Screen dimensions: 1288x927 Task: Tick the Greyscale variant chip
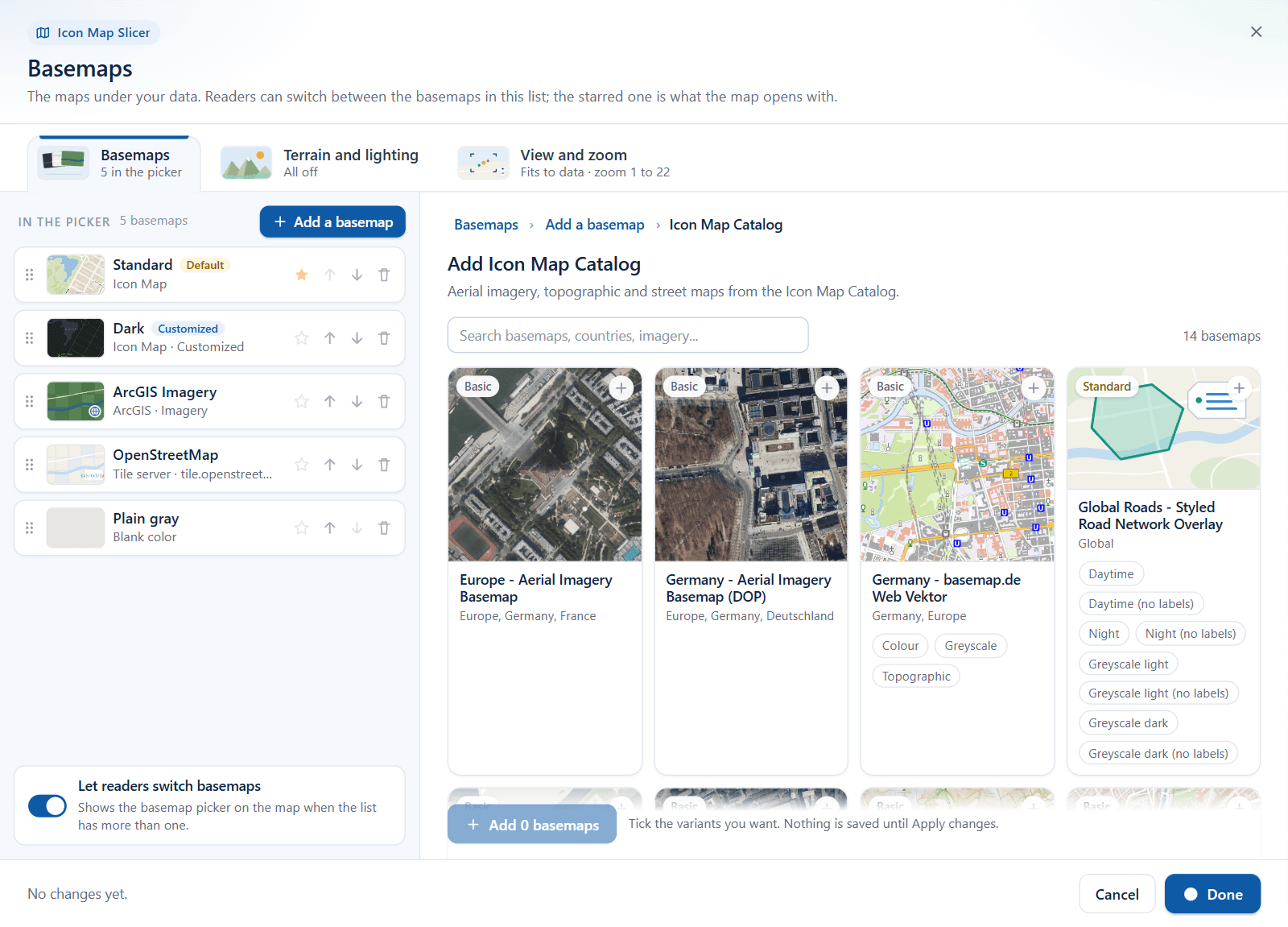tap(970, 646)
